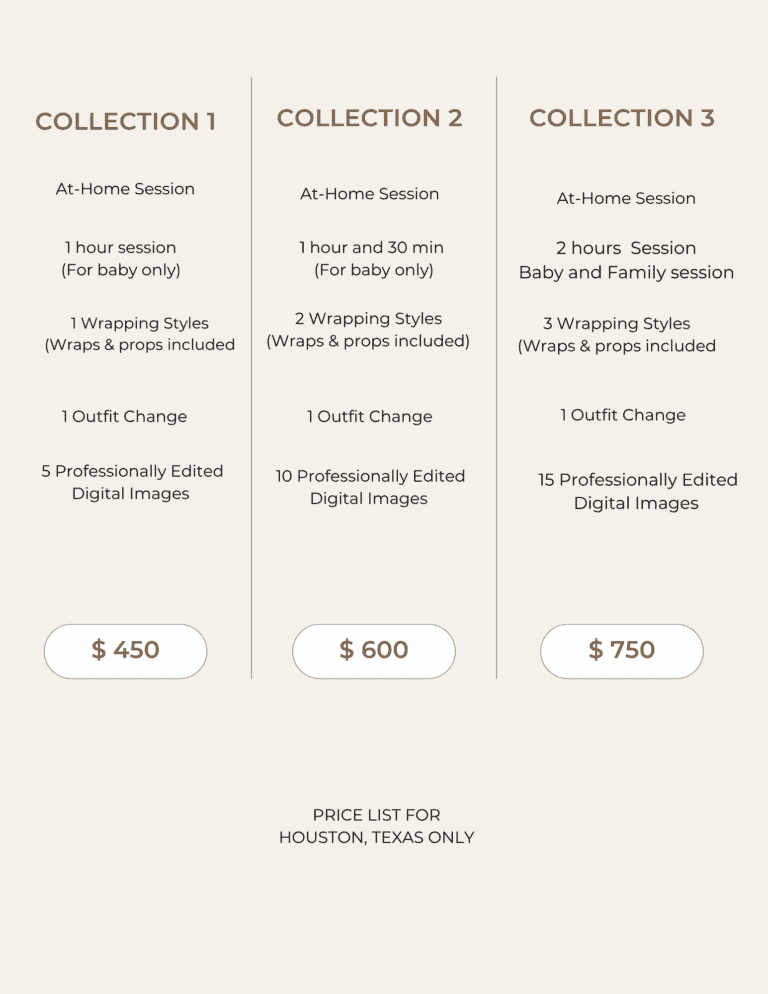Viewport: 768px width, 994px height.
Task: Select the 1 hour and 30 min text
Action: 371,248
